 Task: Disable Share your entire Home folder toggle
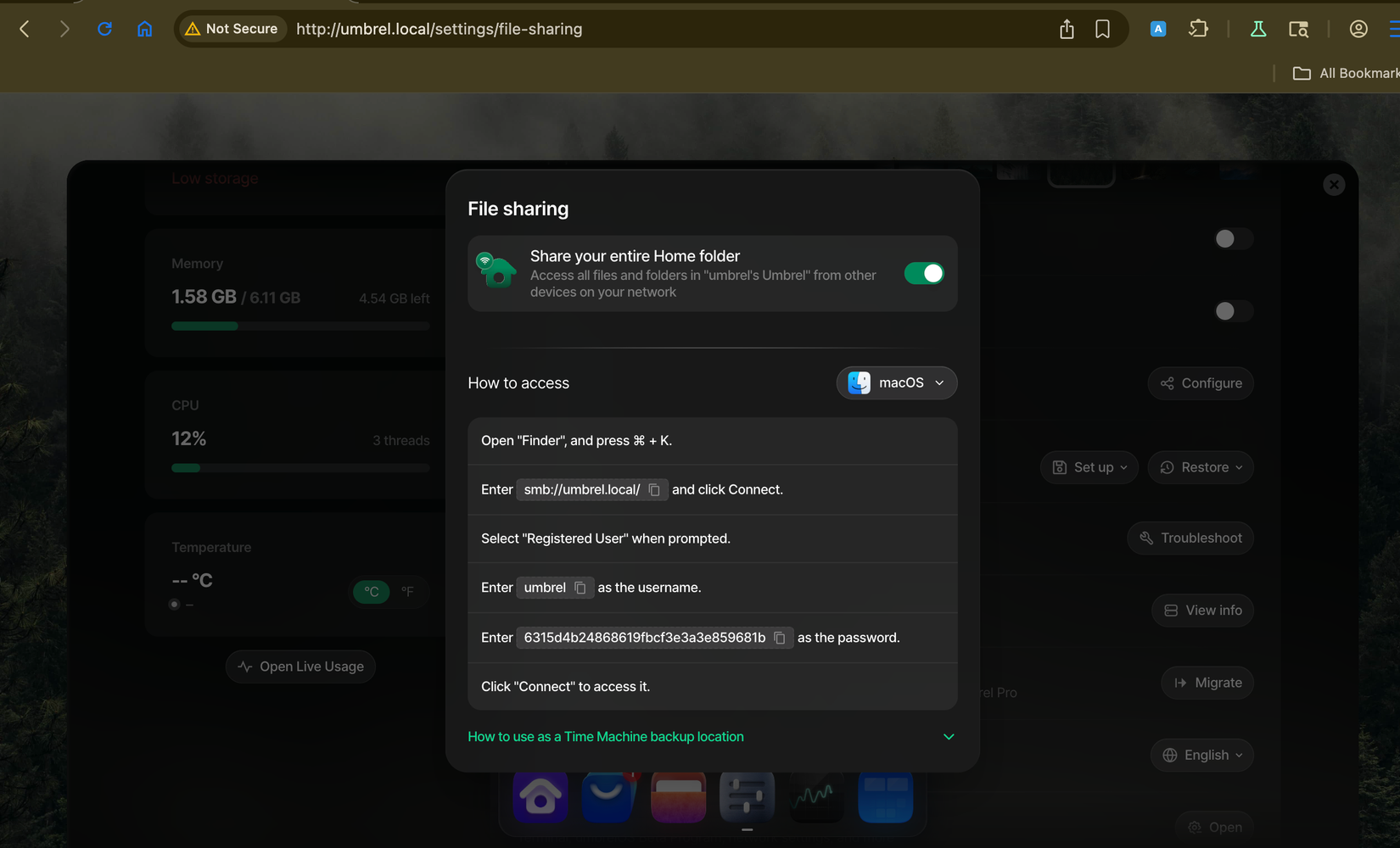click(924, 273)
